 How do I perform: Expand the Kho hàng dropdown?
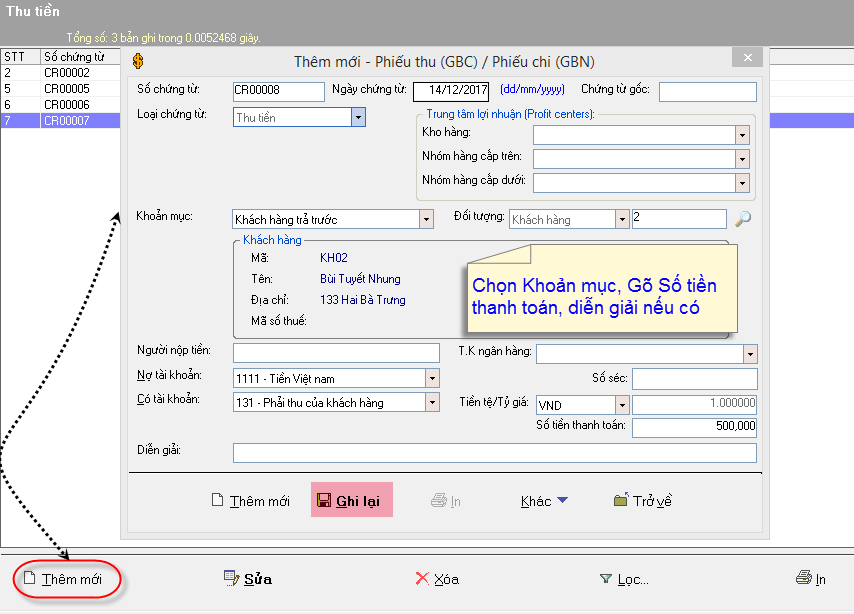pos(741,135)
